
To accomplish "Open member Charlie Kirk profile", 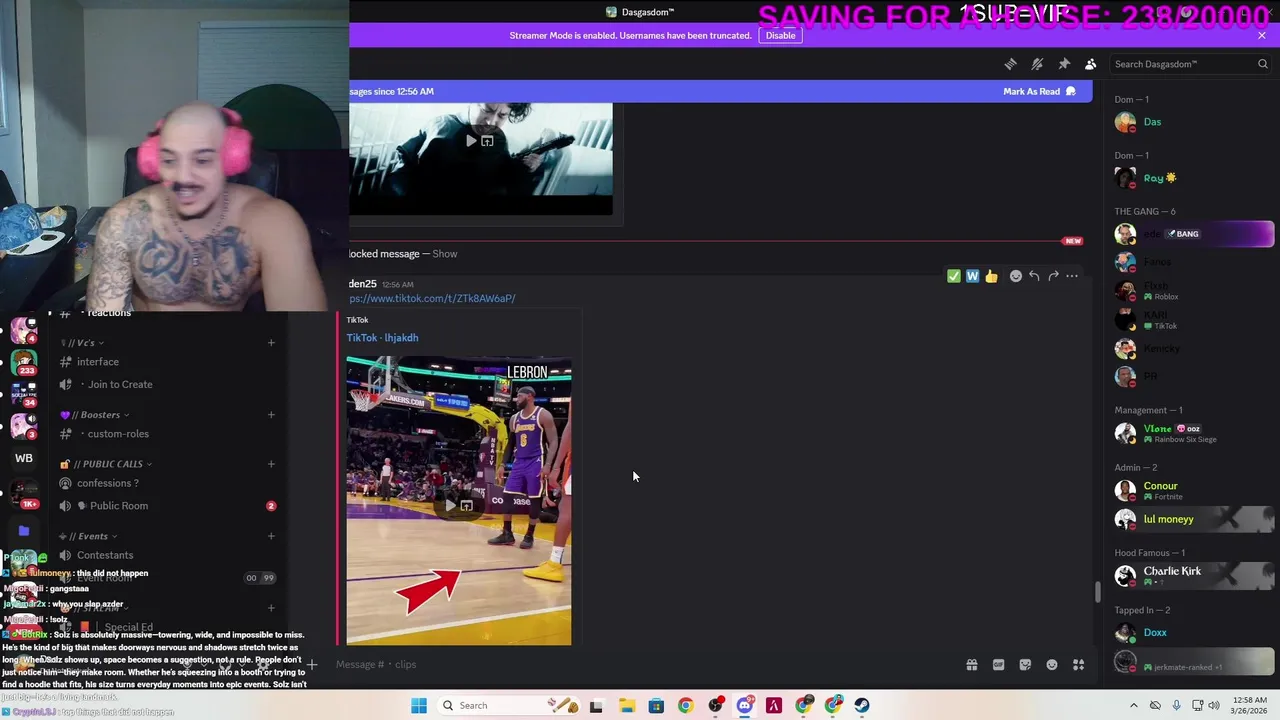I will tap(1194, 575).
